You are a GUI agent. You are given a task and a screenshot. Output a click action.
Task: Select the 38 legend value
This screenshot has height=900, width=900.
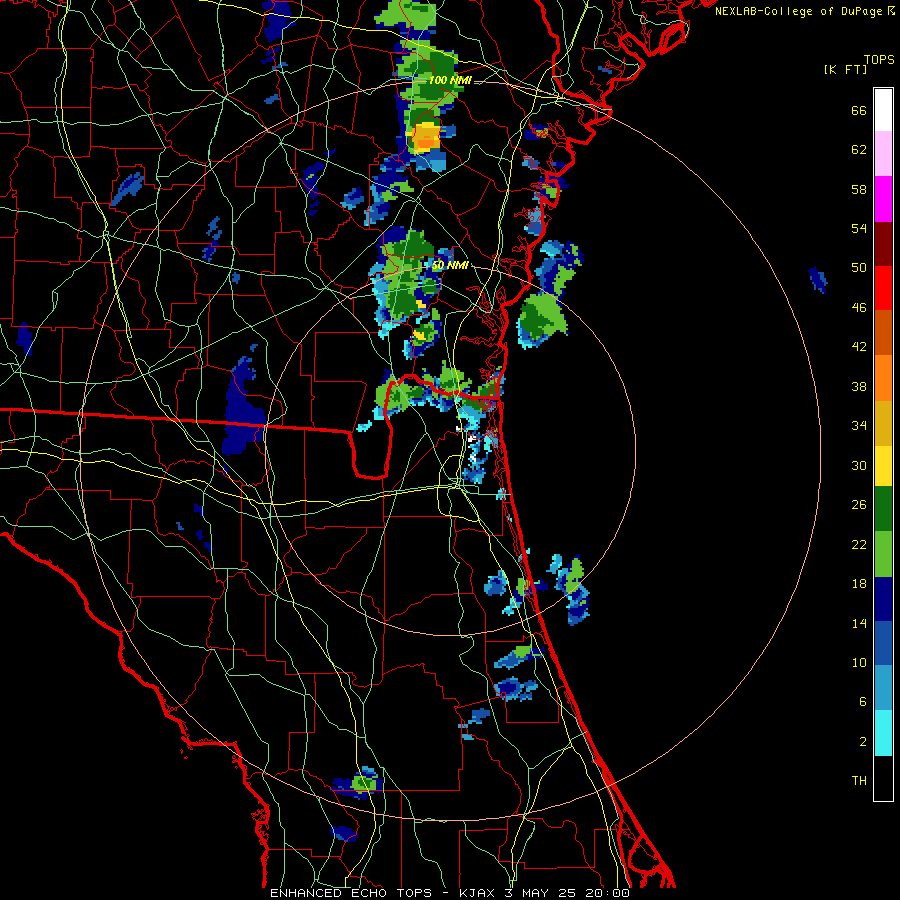tap(859, 387)
